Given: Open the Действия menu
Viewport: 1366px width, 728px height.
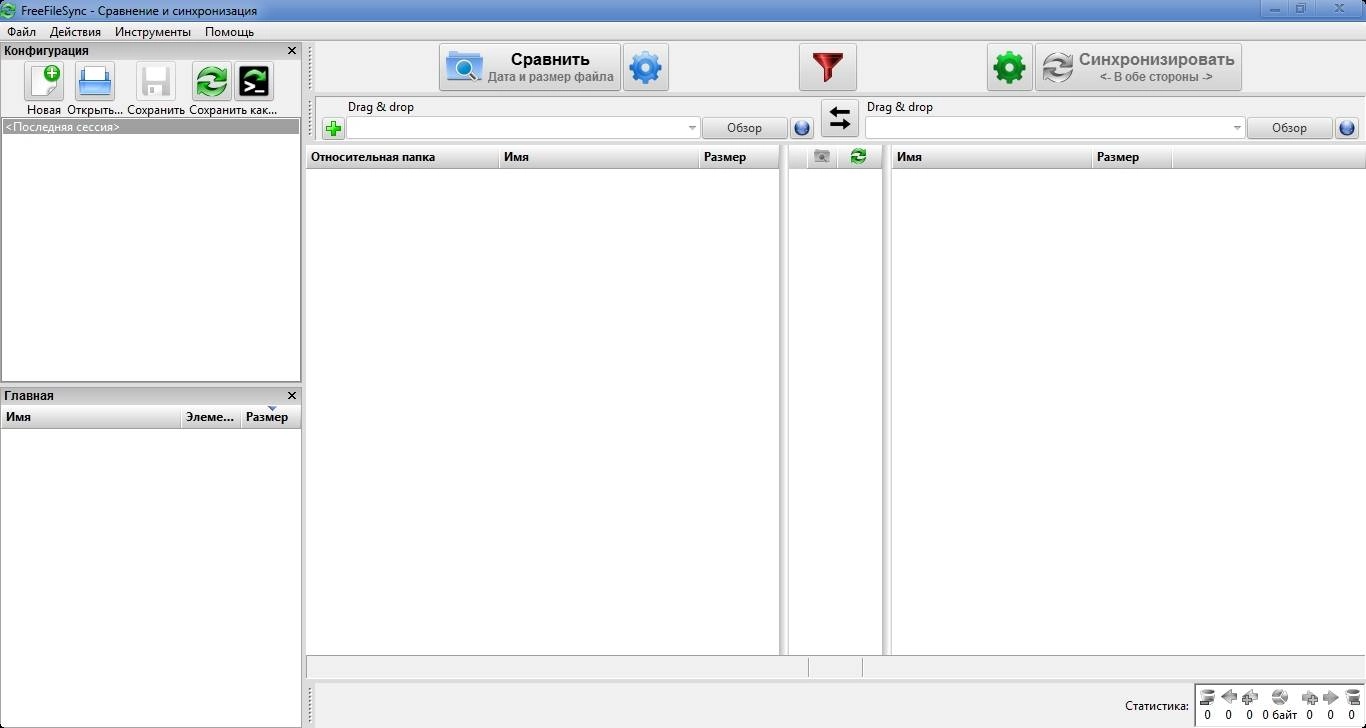Looking at the screenshot, I should (x=75, y=32).
